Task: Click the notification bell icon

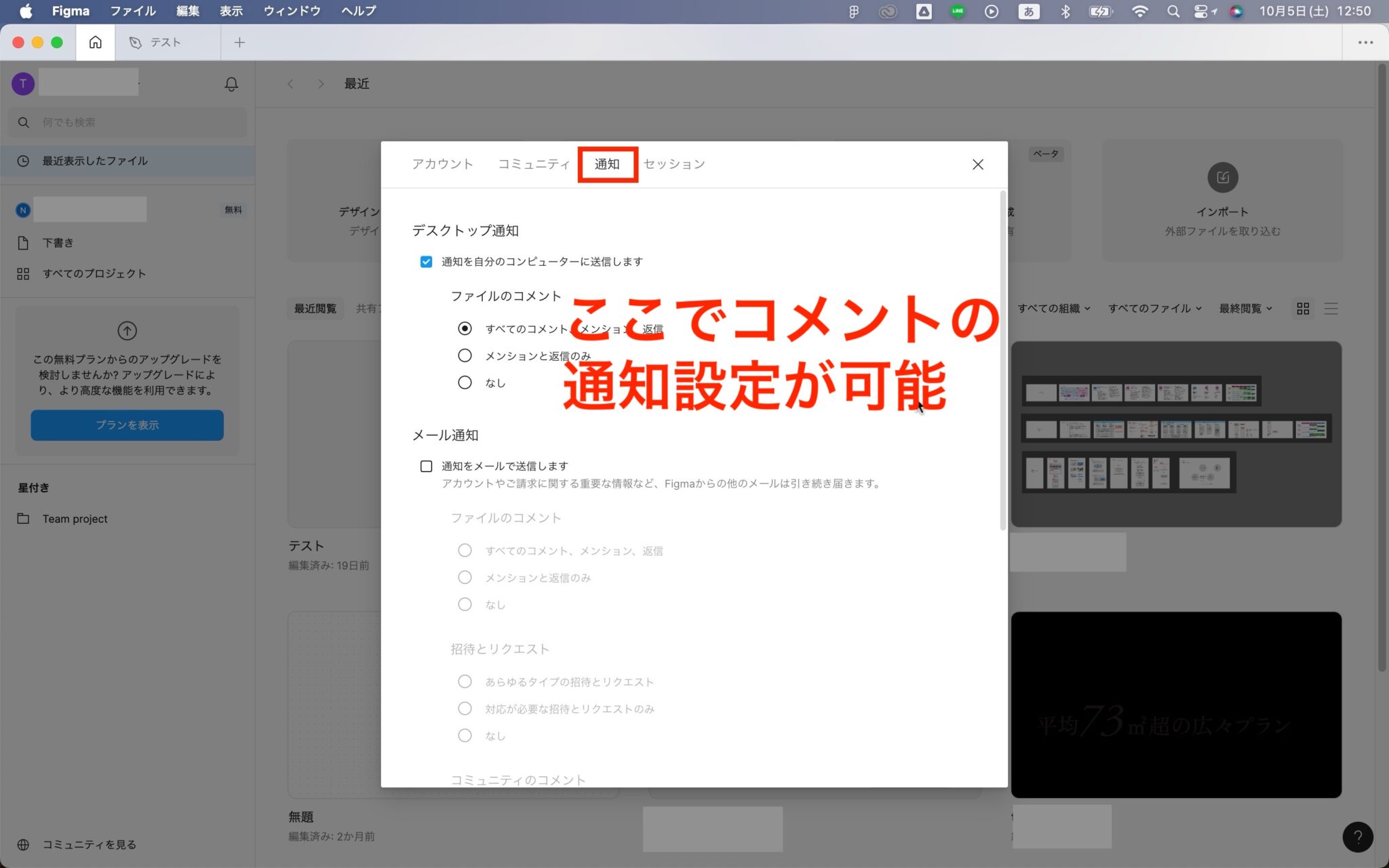Action: [x=231, y=84]
